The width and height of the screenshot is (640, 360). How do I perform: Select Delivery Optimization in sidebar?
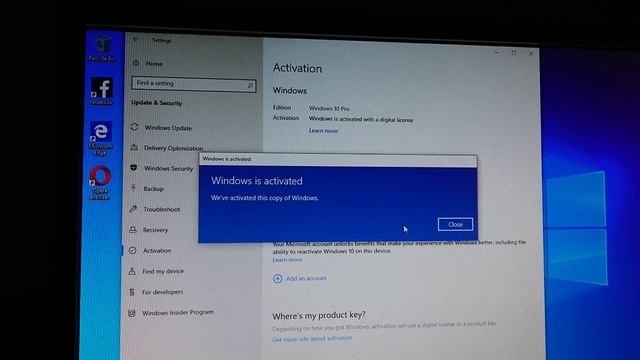[173, 148]
